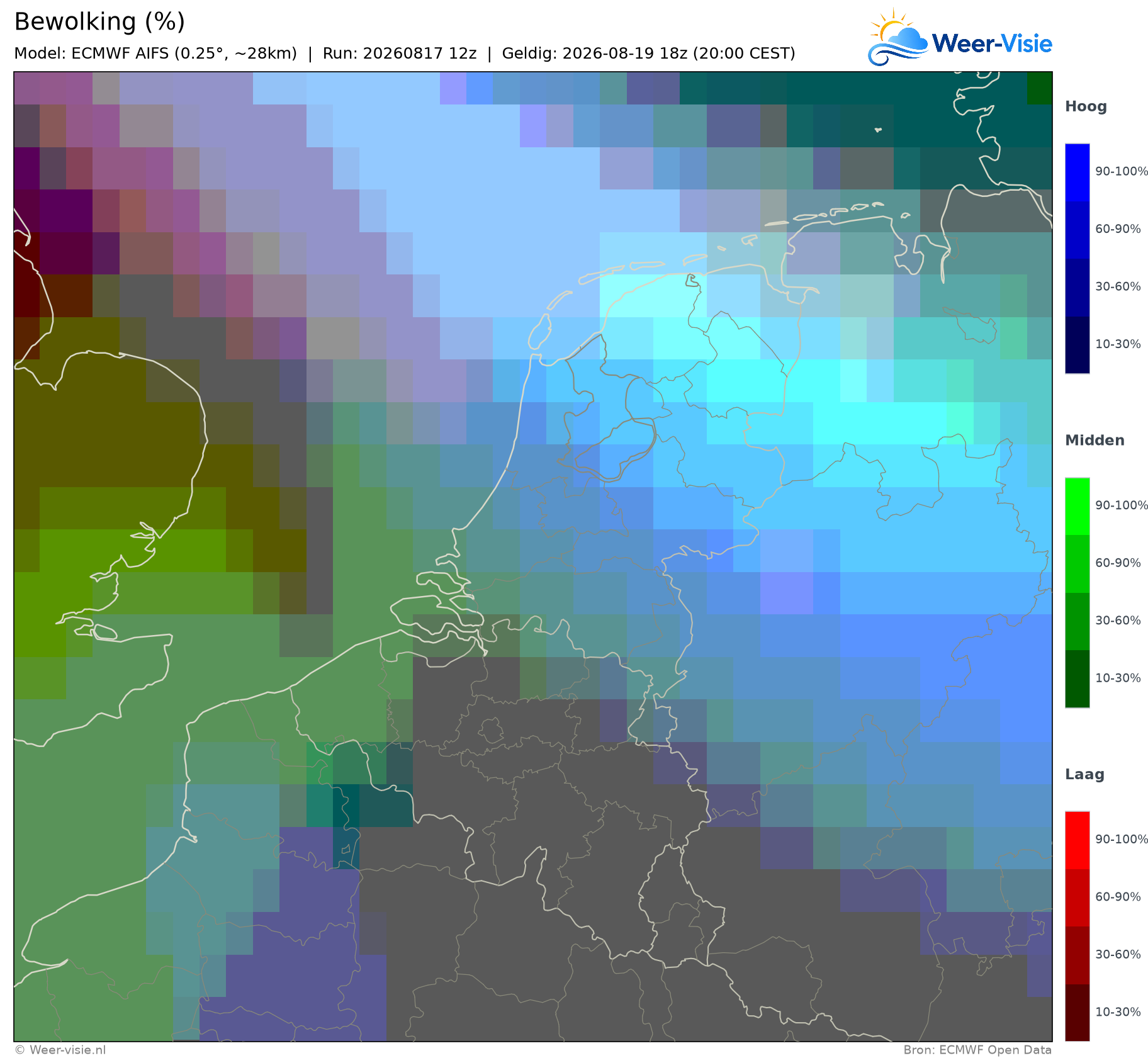
Task: Select the Hoog 90-100% bright blue swatch
Action: pos(1077,172)
